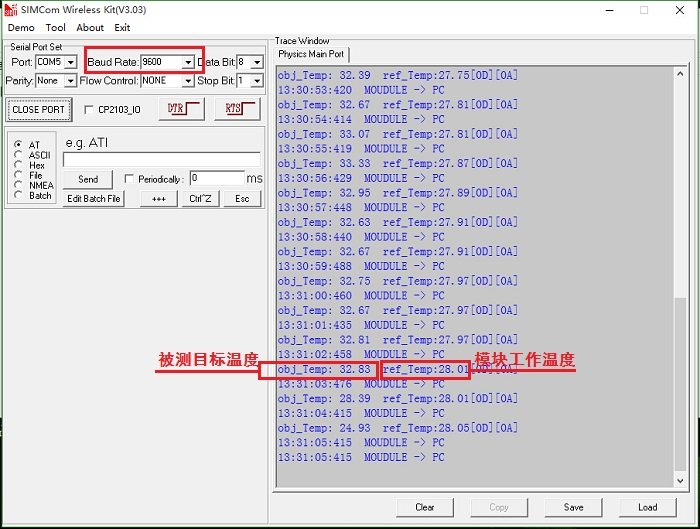This screenshot has height=529, width=700.
Task: Open the Flow Control dropdown
Action: coord(188,81)
